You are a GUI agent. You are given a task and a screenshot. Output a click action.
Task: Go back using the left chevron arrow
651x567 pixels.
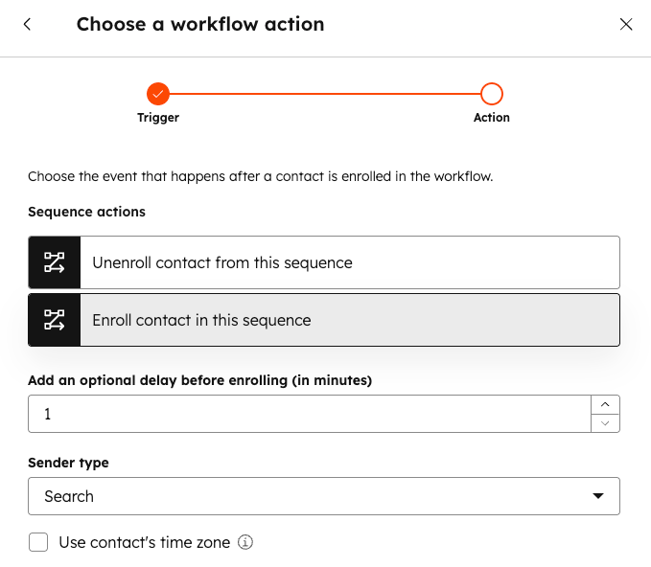[x=27, y=24]
